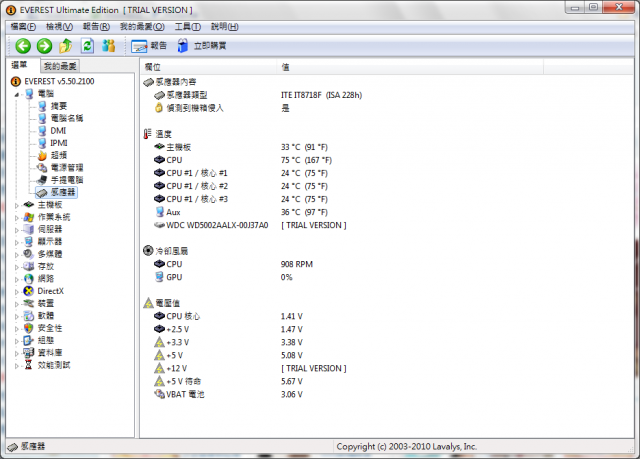The height and width of the screenshot is (459, 640).
Task: Expand the 裝置 tree node
Action: [x=17, y=304]
